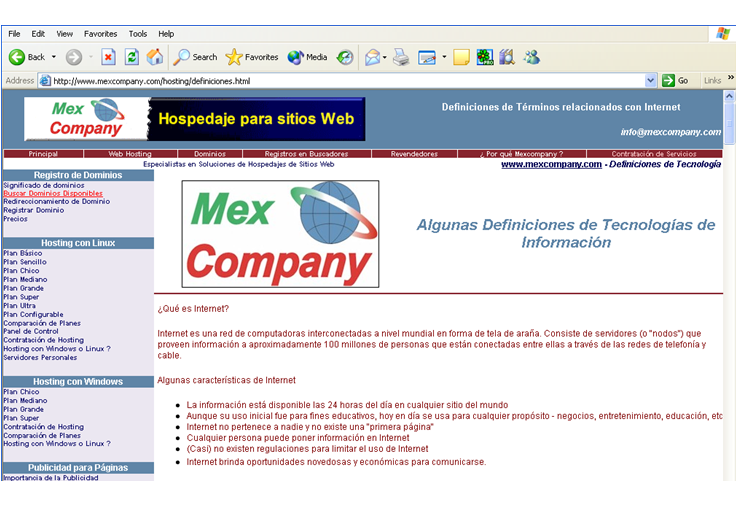Click the www.mexcompany.com link

pyautogui.click(x=551, y=164)
